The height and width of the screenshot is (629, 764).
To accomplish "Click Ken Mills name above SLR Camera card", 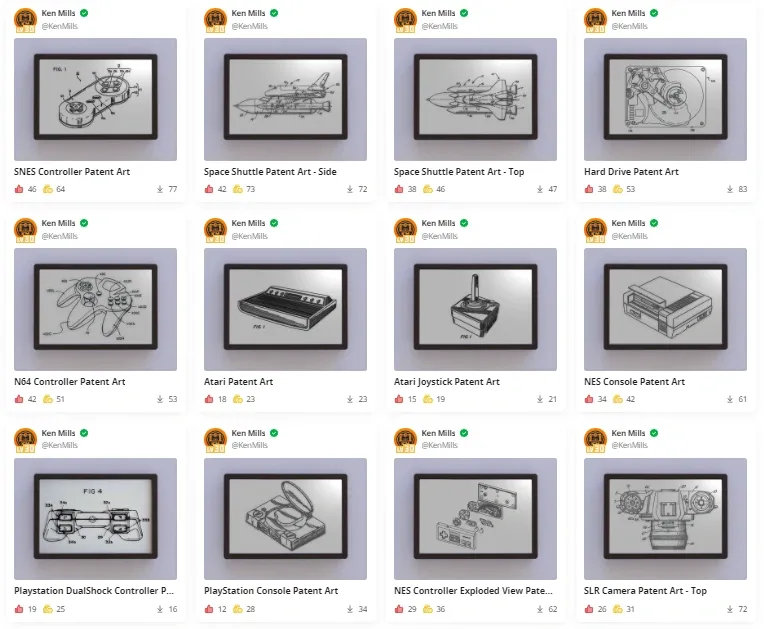I will [x=628, y=433].
